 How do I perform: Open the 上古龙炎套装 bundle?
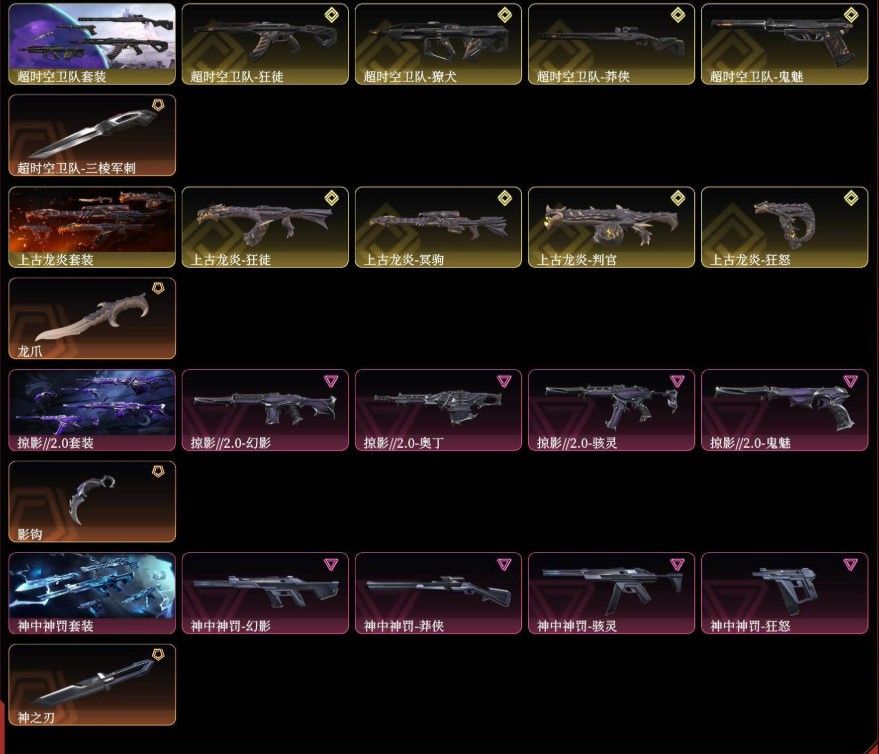click(92, 227)
